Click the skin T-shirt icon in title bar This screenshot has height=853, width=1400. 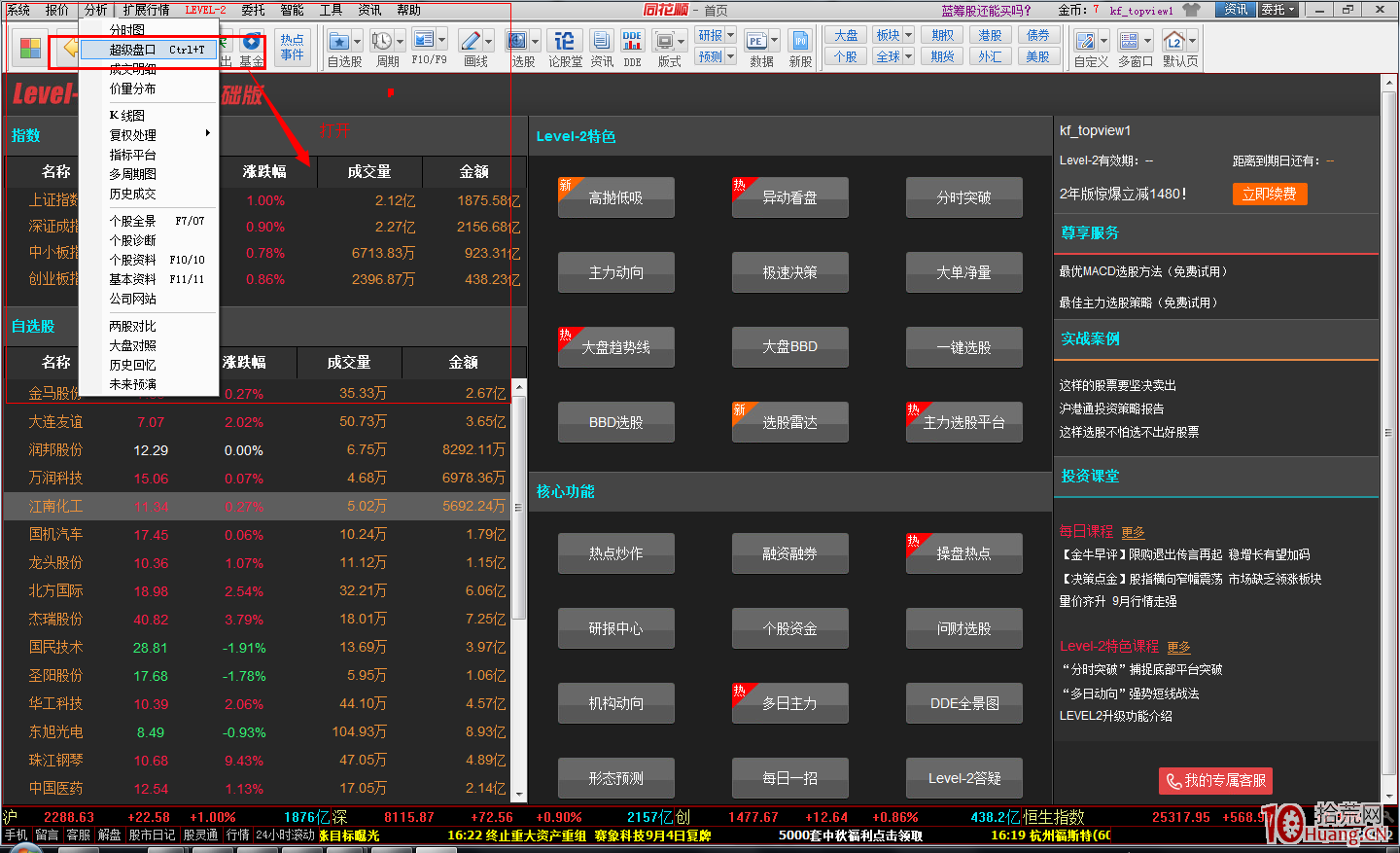(x=1191, y=10)
